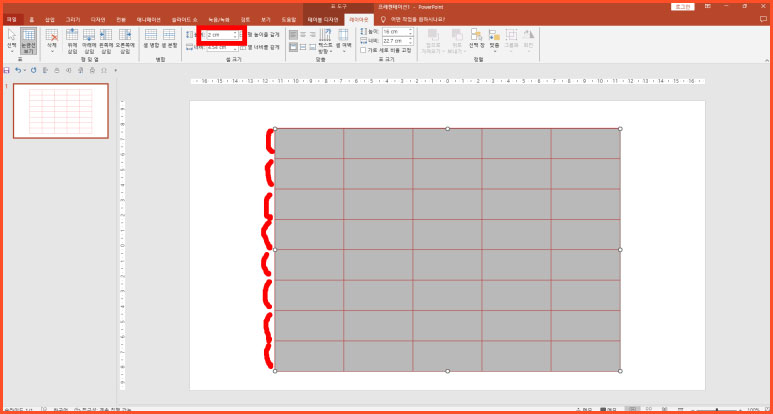Switch to the 삽입 (Insert) tab
This screenshot has width=773, height=414.
click(50, 20)
